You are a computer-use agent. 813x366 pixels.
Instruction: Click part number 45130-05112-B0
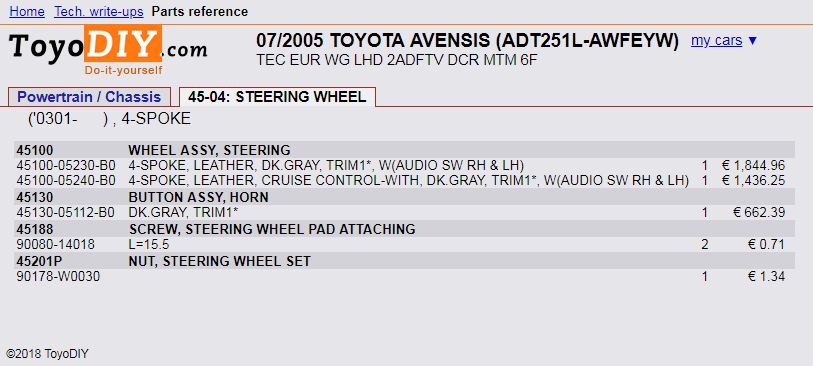click(66, 213)
